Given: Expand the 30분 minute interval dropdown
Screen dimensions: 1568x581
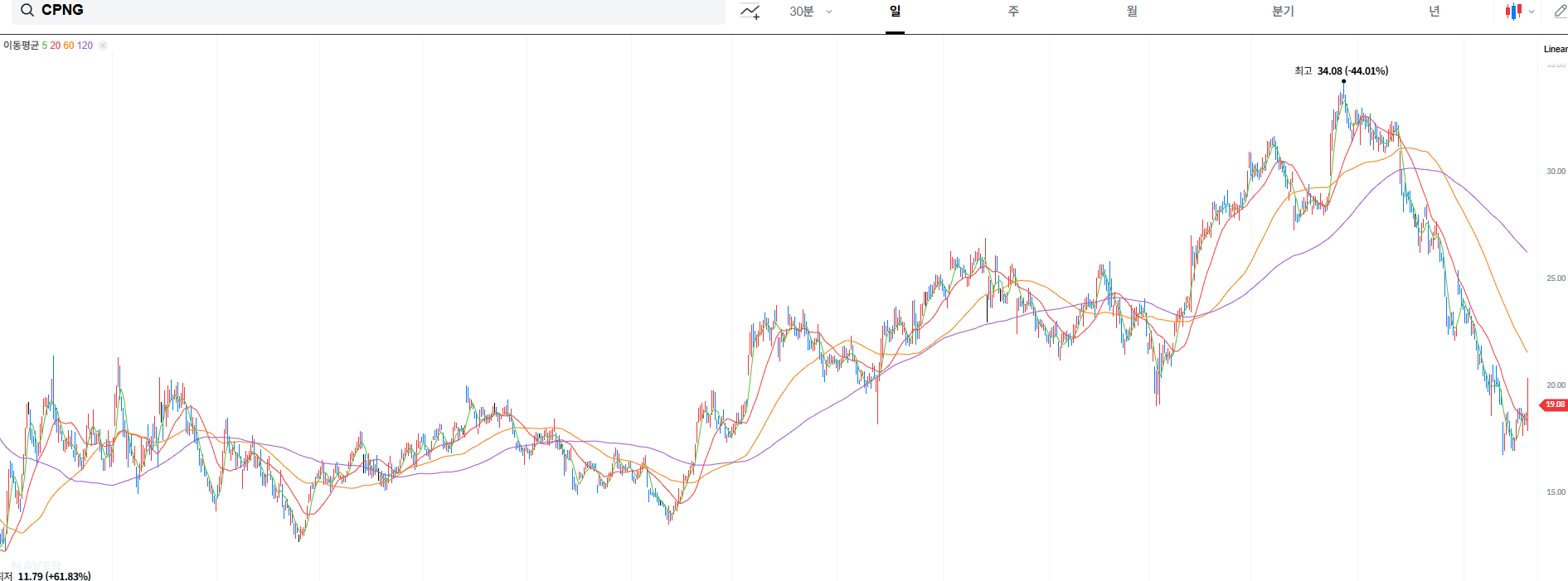Looking at the screenshot, I should pos(811,12).
